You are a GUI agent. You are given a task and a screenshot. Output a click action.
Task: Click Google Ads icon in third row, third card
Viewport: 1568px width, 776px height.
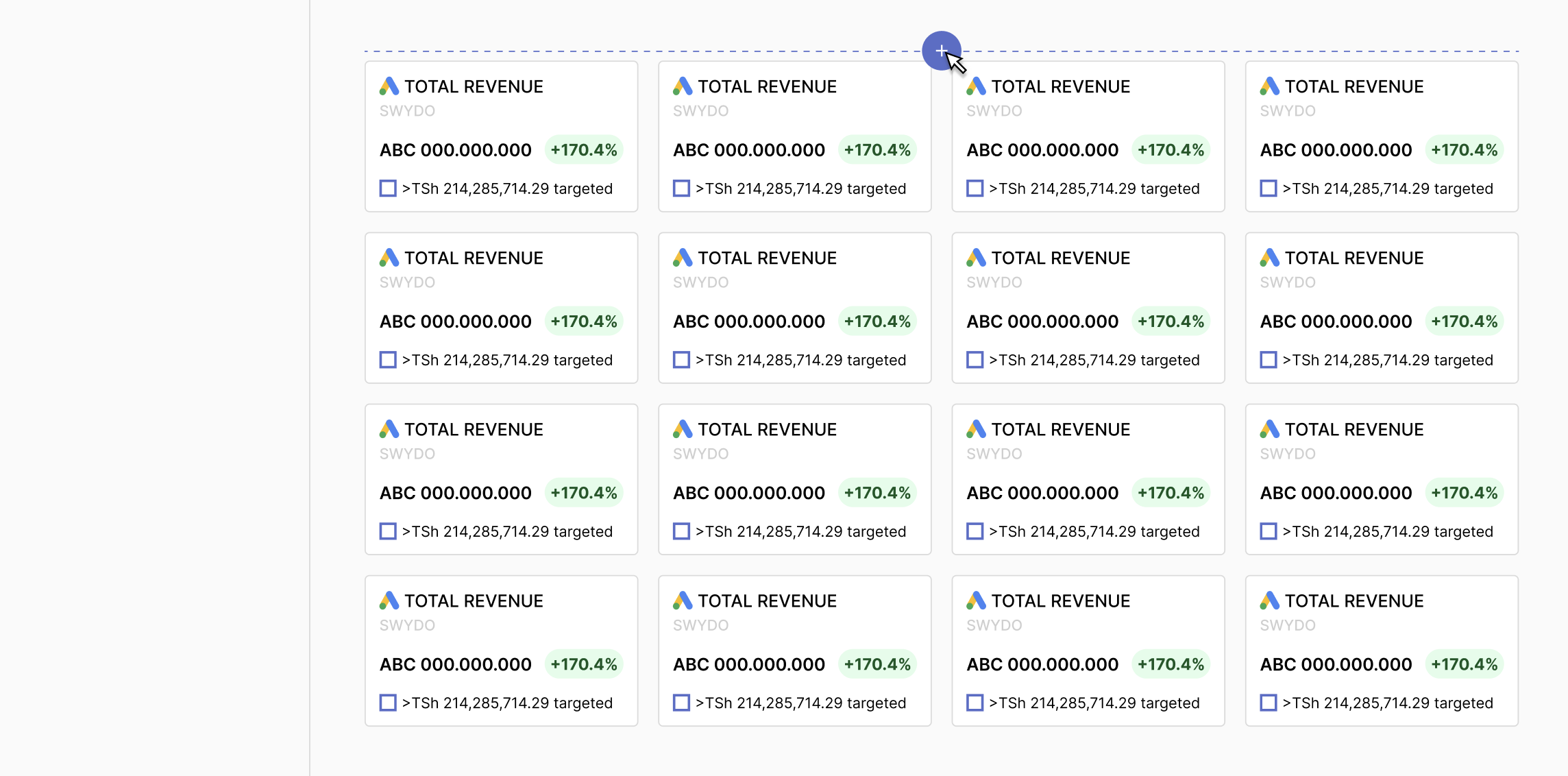pyautogui.click(x=976, y=429)
